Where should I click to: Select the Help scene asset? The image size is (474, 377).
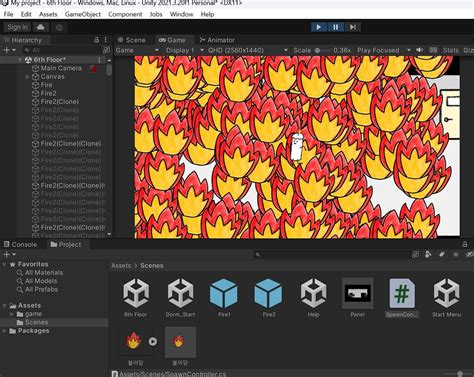(x=313, y=298)
